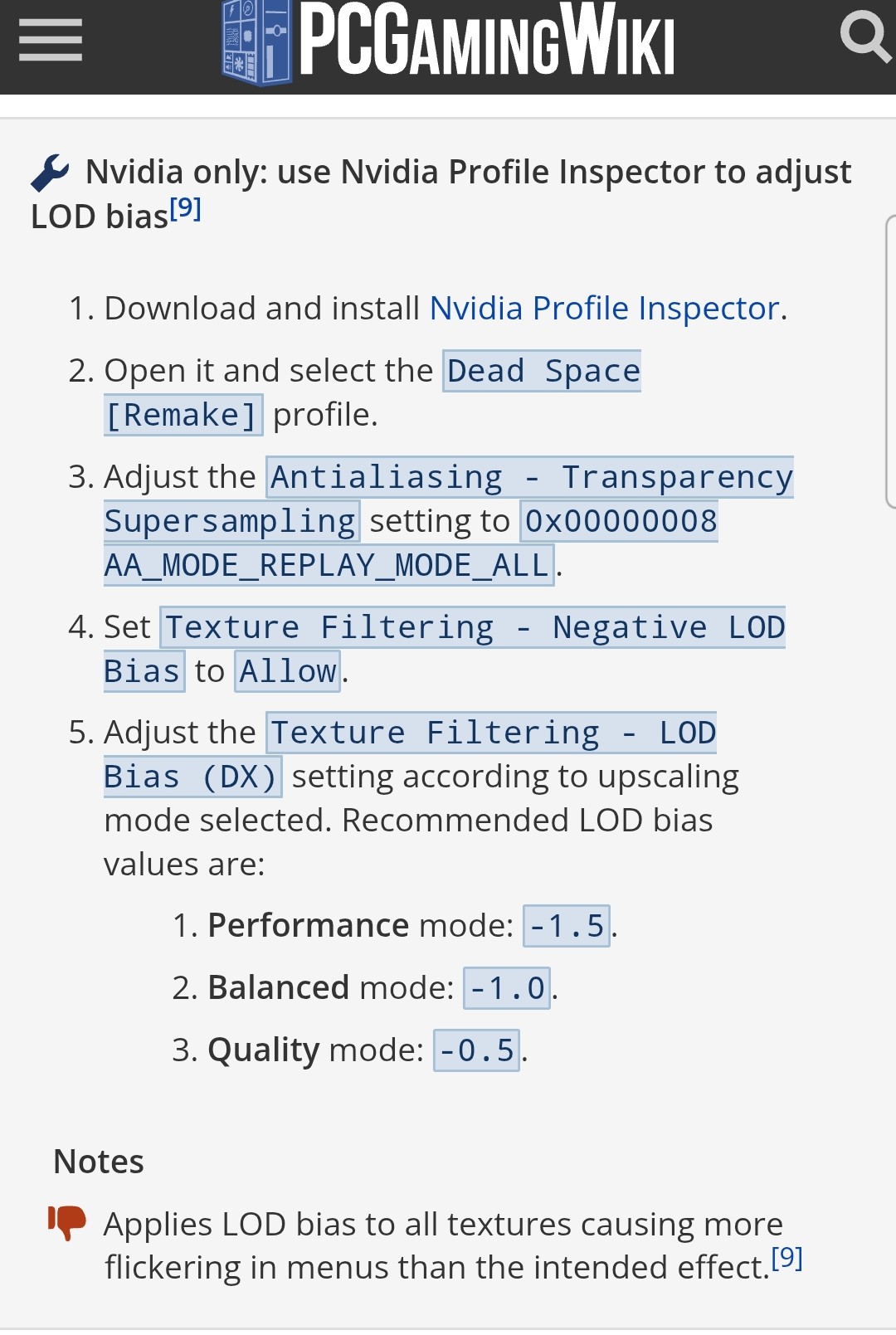Click the Performance mode -1.5 value
This screenshot has height=1335, width=896.
click(x=567, y=926)
